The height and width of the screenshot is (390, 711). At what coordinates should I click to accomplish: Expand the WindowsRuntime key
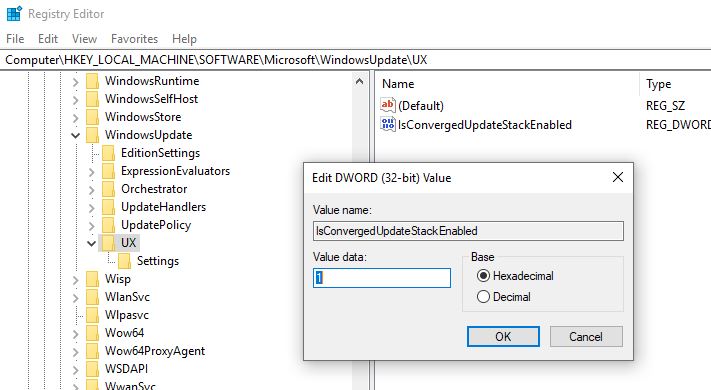click(76, 82)
